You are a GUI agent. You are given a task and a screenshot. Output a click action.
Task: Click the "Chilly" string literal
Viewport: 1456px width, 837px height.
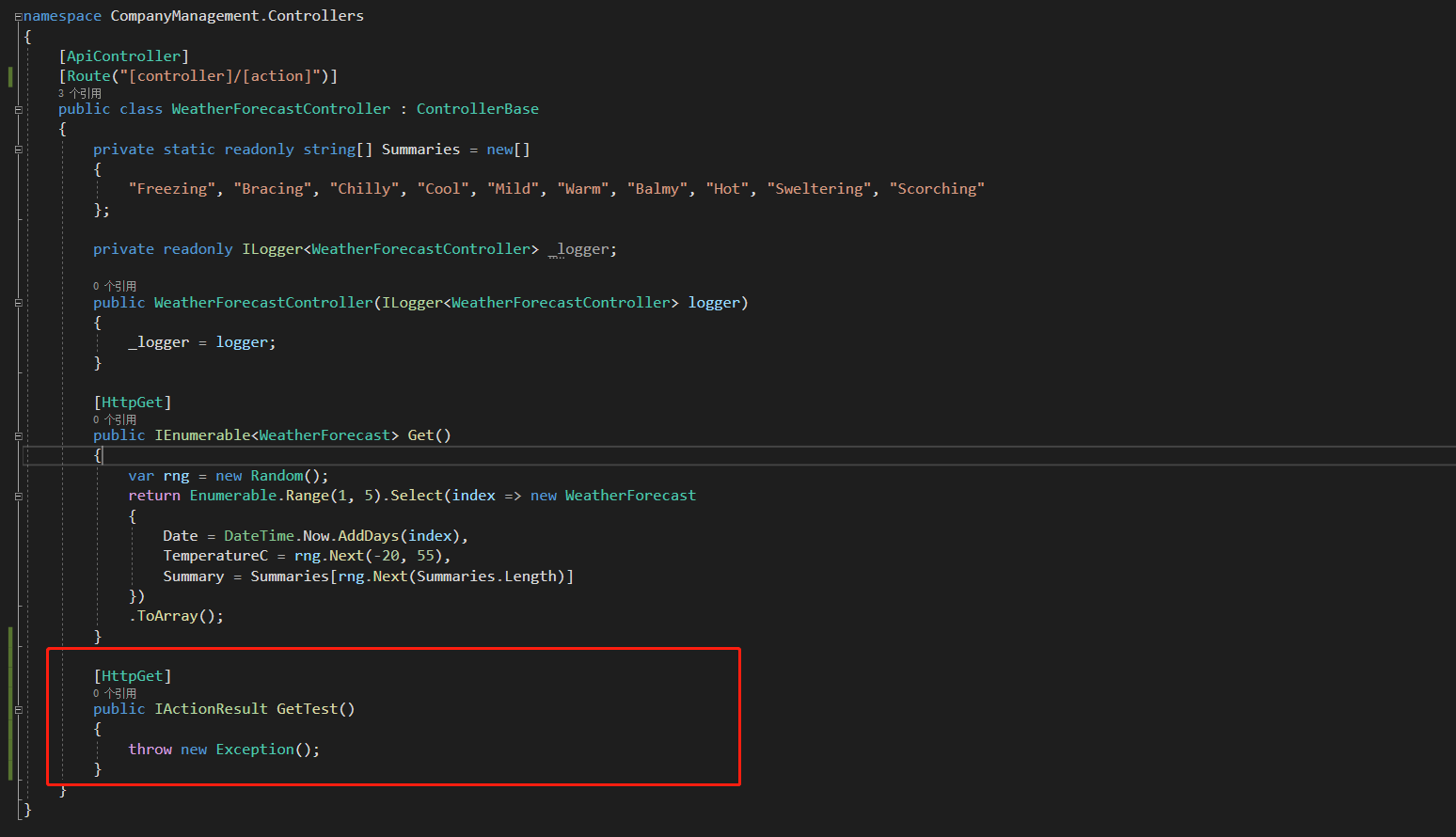click(x=364, y=189)
